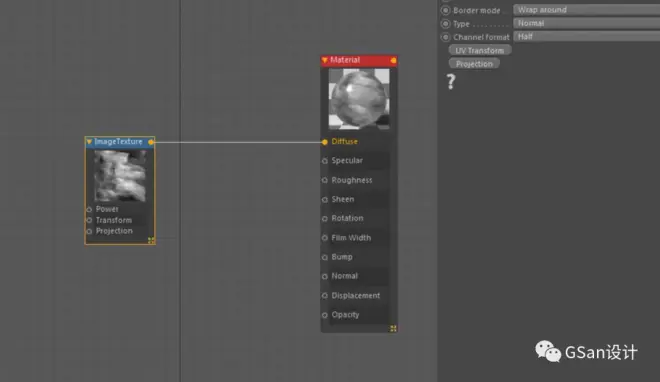Click the Diffuse label on Material node
The width and height of the screenshot is (660, 382).
pyautogui.click(x=344, y=142)
